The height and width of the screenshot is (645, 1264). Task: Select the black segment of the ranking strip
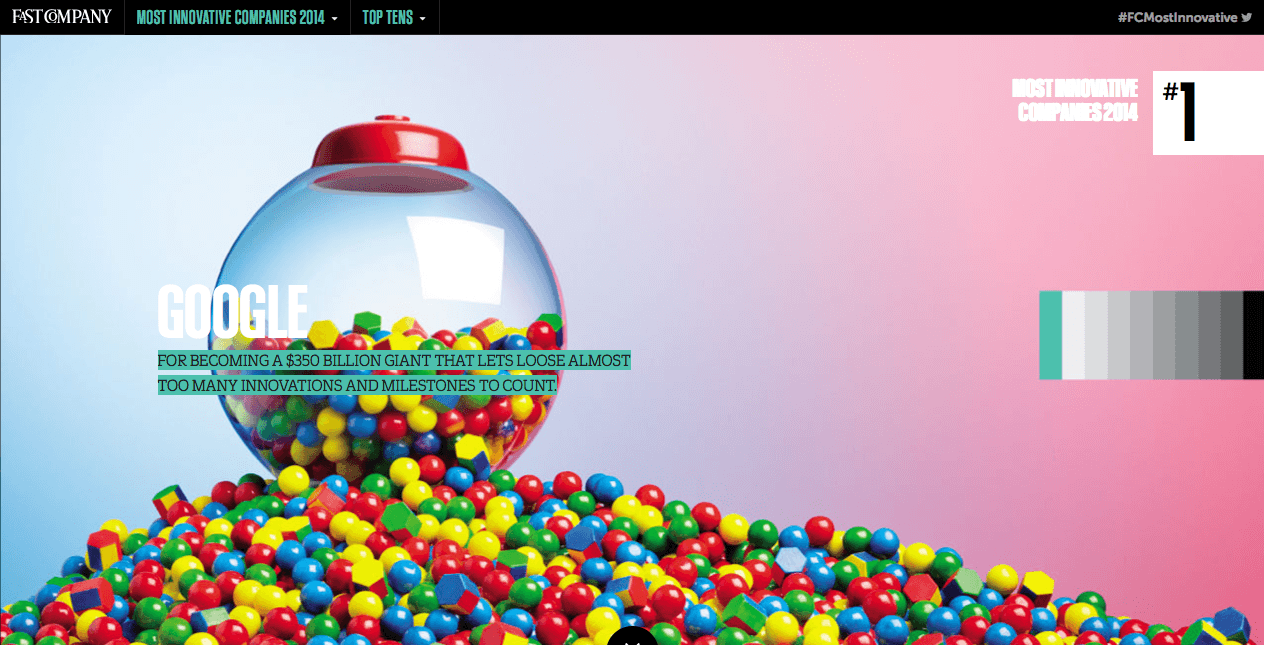1253,335
